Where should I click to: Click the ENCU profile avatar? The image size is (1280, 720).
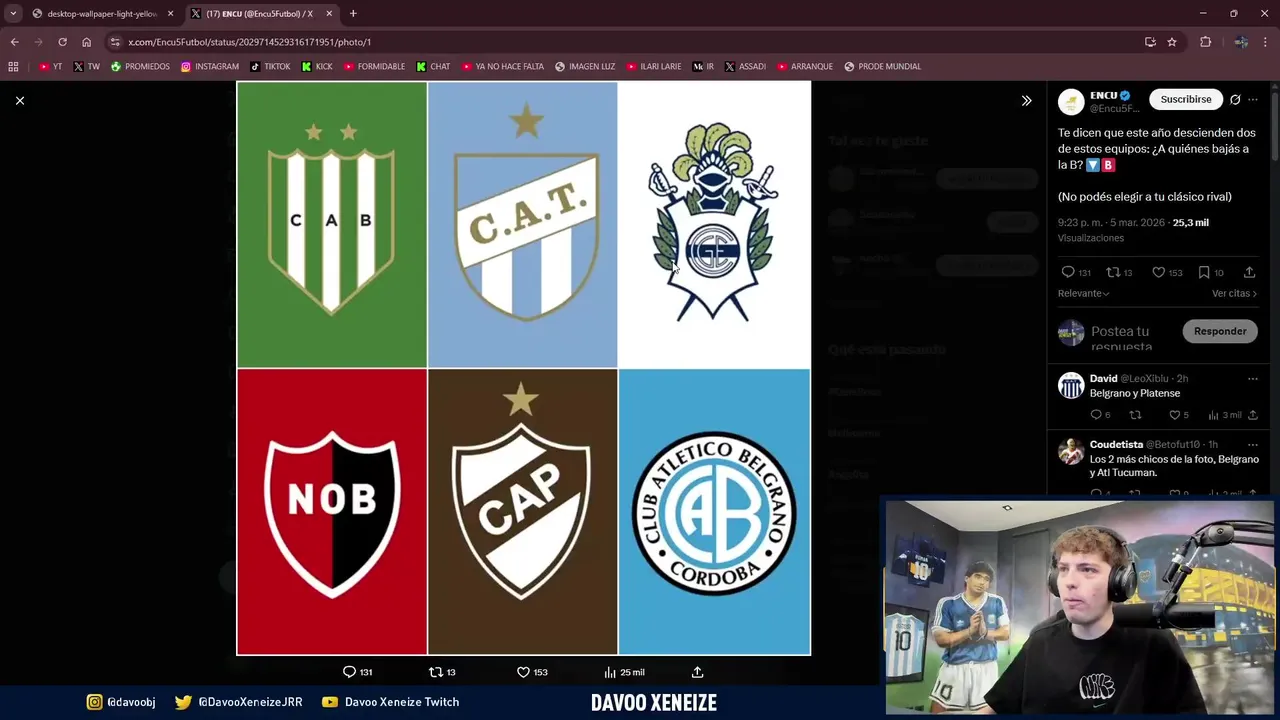[x=1071, y=101]
